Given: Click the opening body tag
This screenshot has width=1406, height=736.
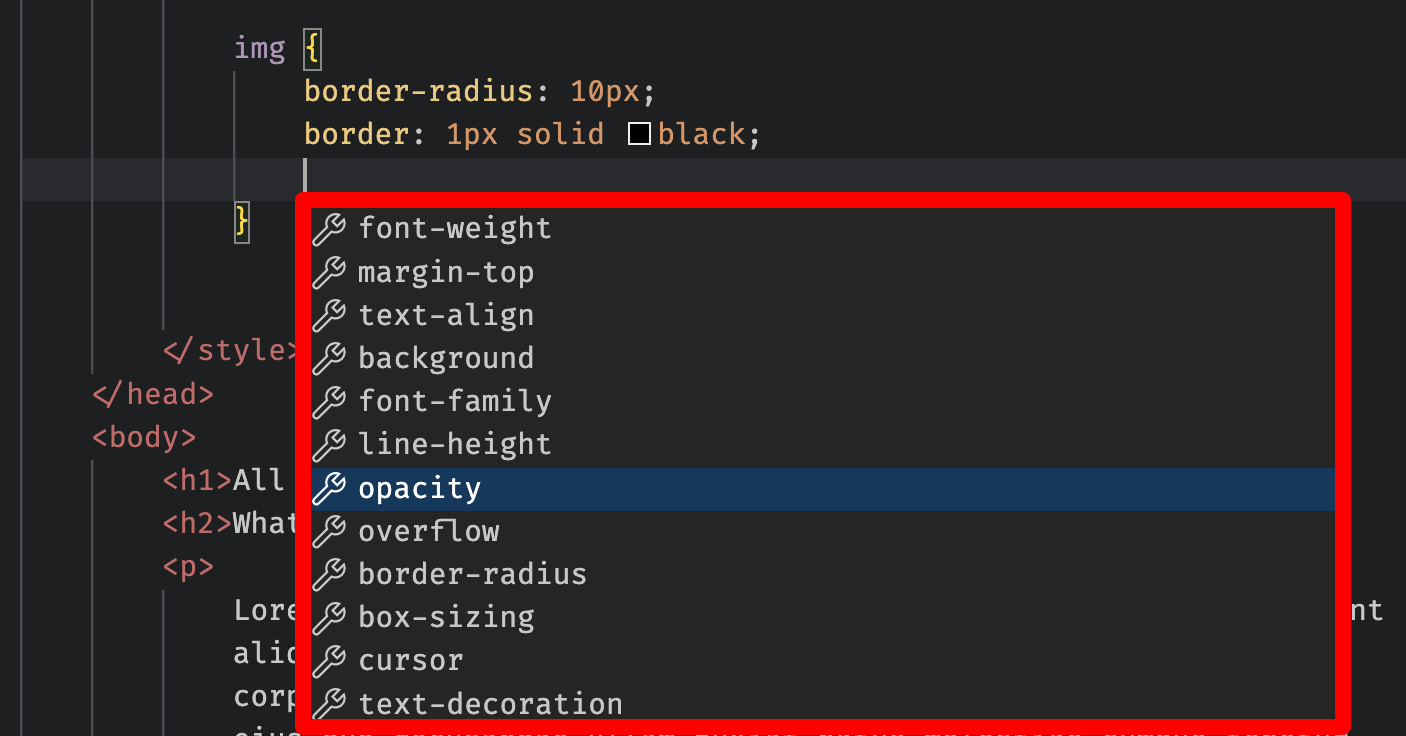Looking at the screenshot, I should [x=144, y=438].
